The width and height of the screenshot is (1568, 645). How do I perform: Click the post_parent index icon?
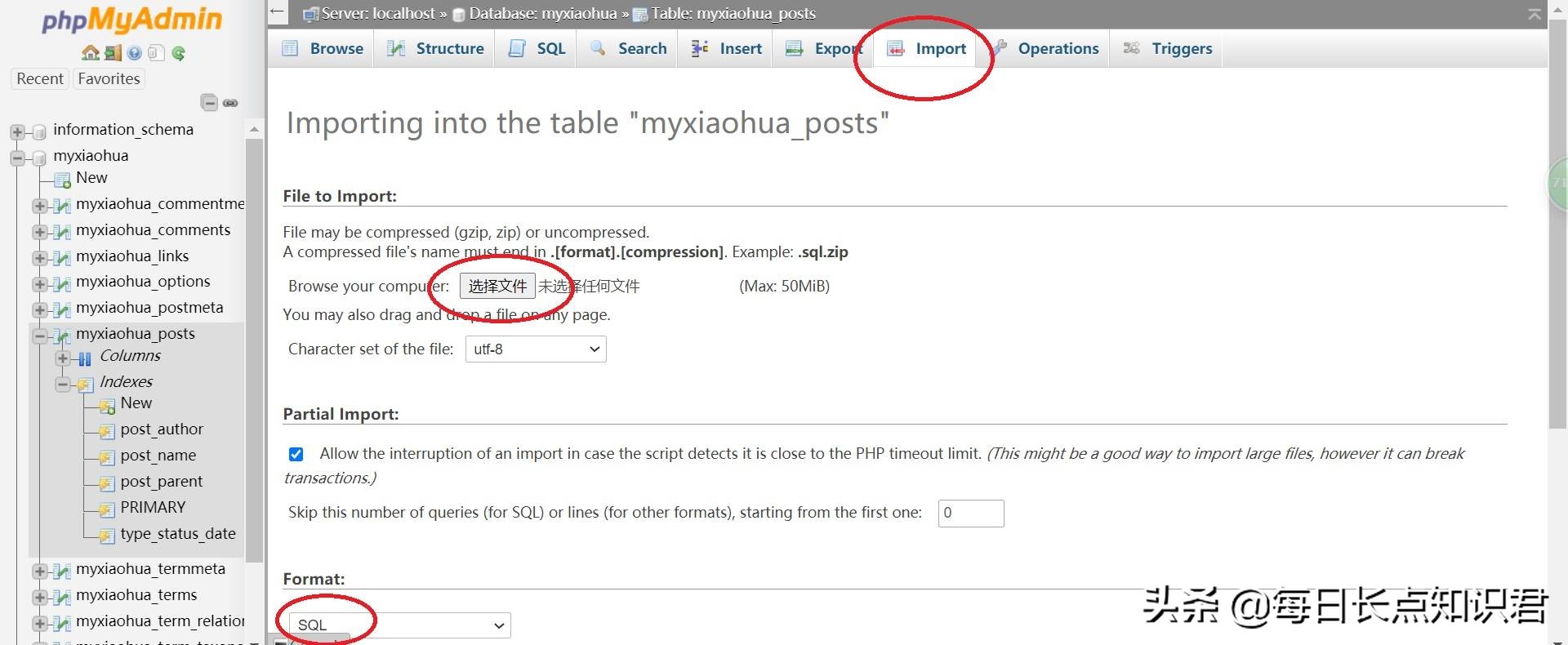point(107,483)
